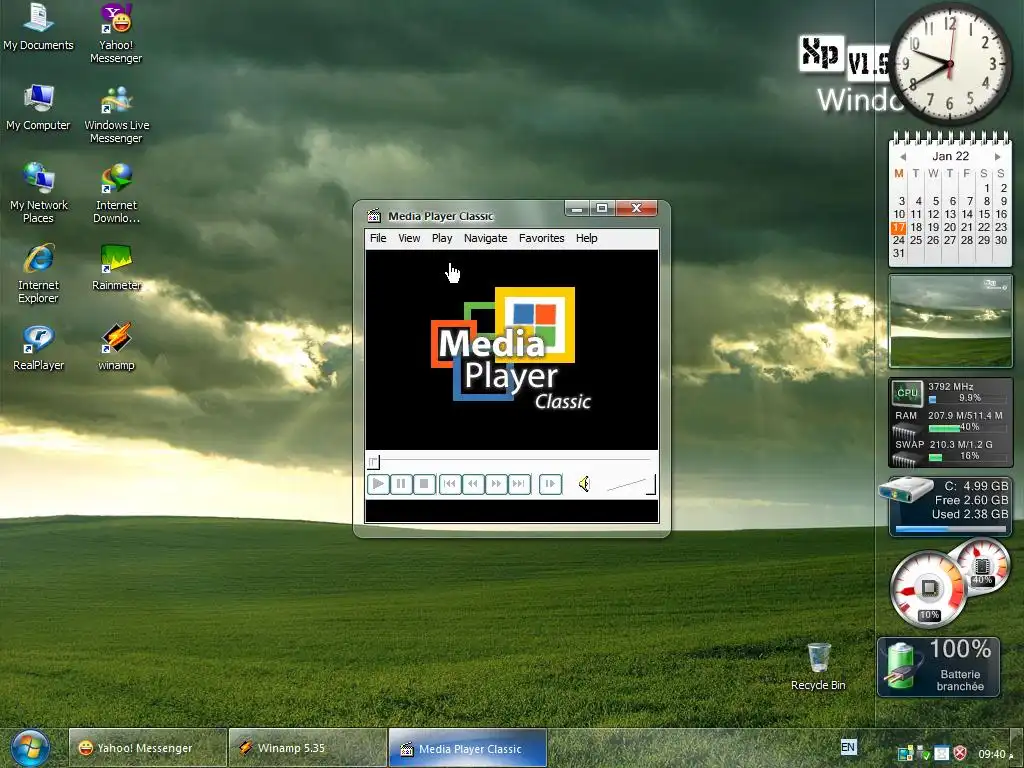
Task: Switch to Yahoo! Messenger taskbar button
Action: [x=148, y=748]
